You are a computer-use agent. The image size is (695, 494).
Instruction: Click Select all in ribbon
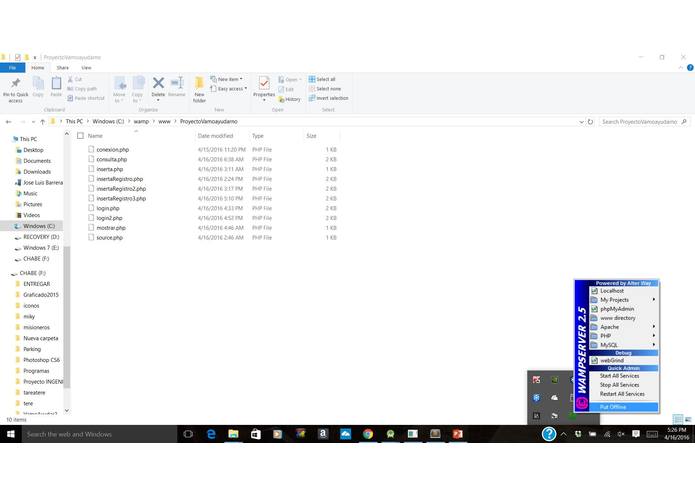(322, 79)
